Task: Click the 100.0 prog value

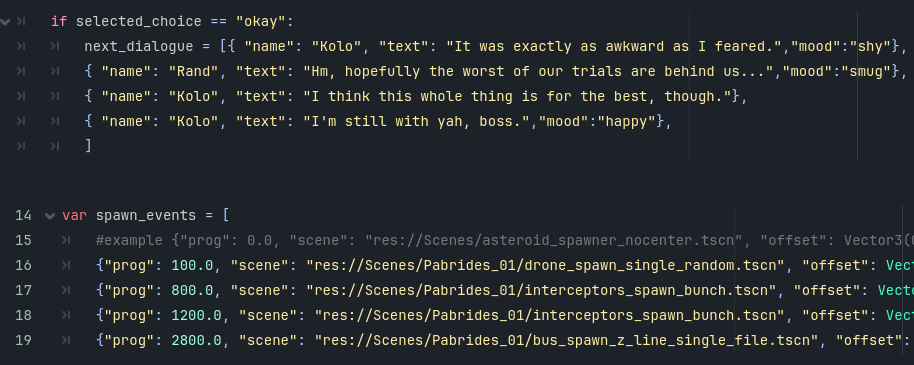Action: pyautogui.click(x=192, y=265)
